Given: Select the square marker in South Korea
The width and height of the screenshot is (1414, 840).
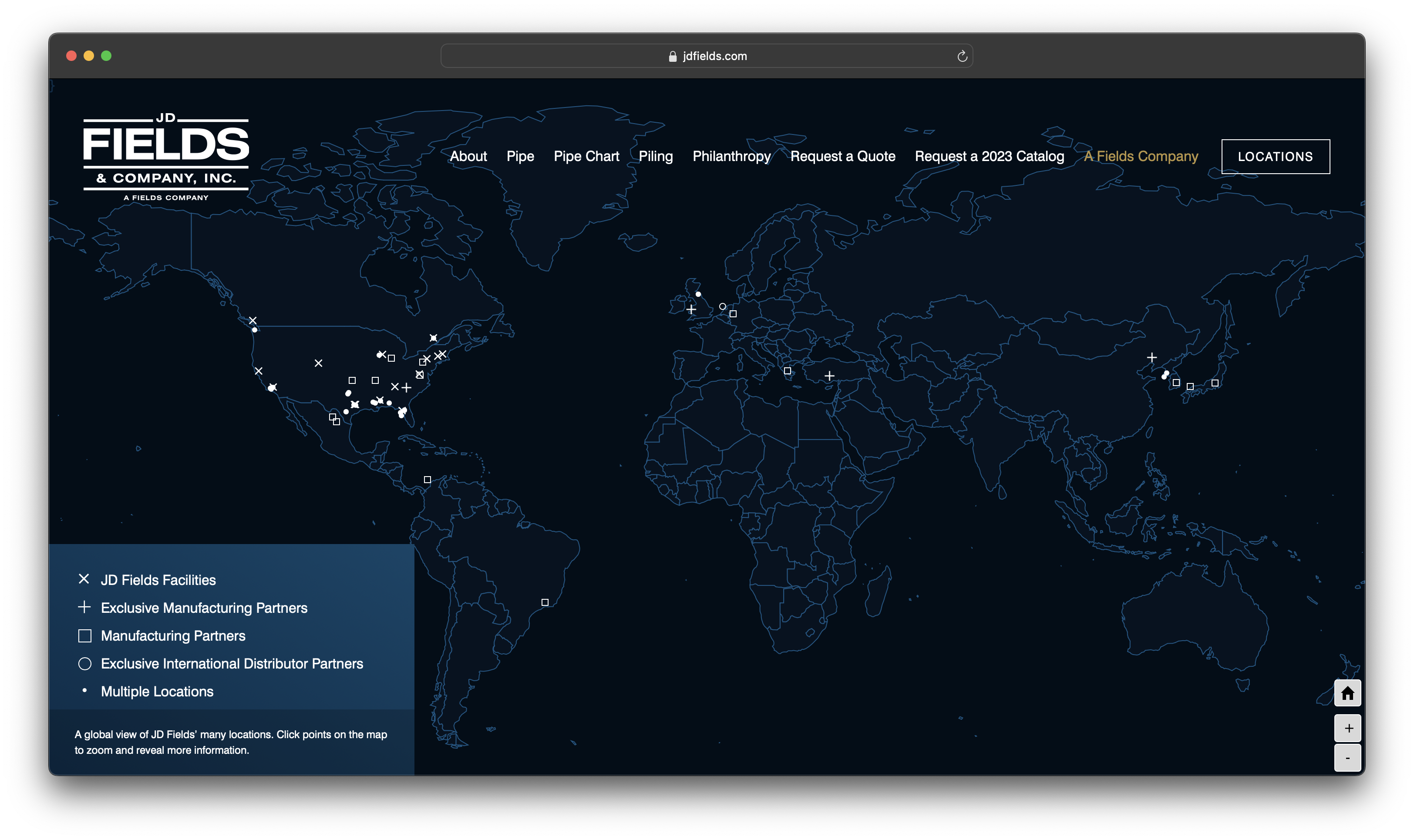Looking at the screenshot, I should pyautogui.click(x=1176, y=383).
